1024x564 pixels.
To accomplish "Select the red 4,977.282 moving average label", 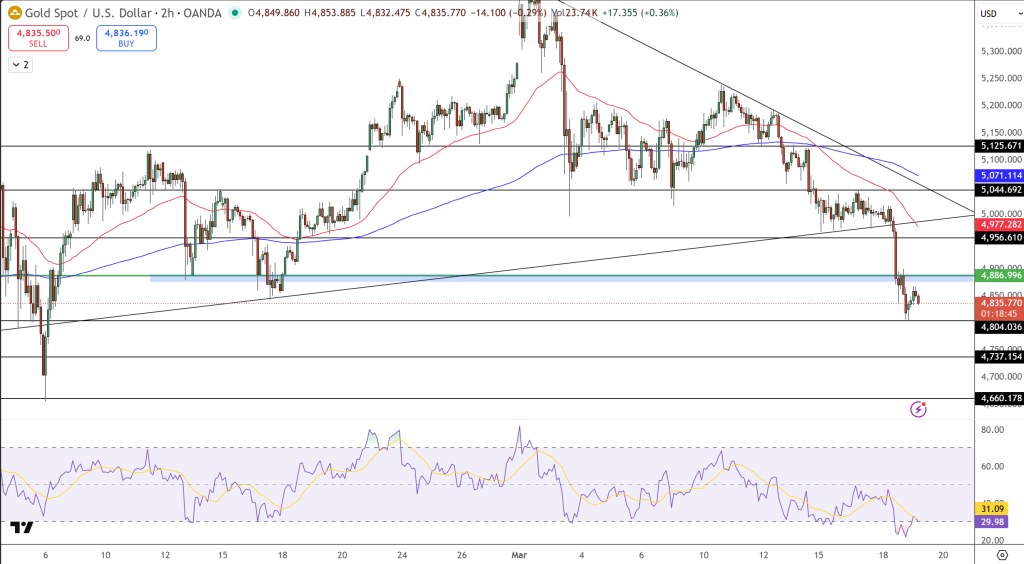I will pyautogui.click(x=1000, y=225).
